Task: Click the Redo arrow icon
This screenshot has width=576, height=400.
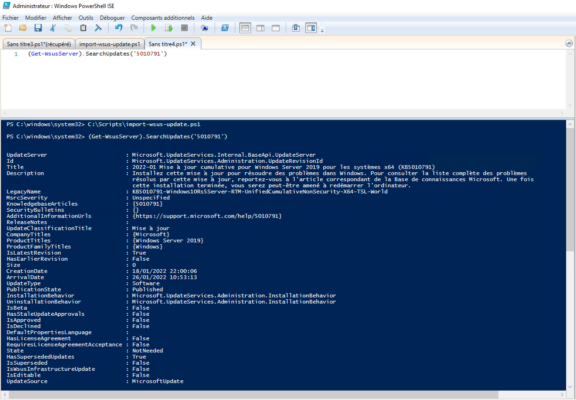Action: click(134, 28)
